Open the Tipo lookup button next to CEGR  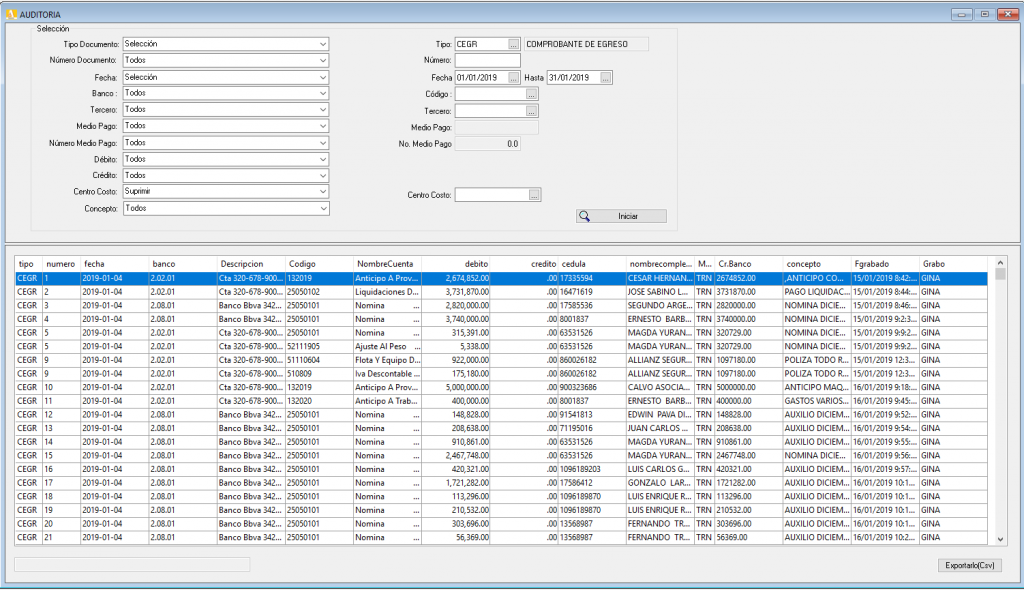coord(514,44)
